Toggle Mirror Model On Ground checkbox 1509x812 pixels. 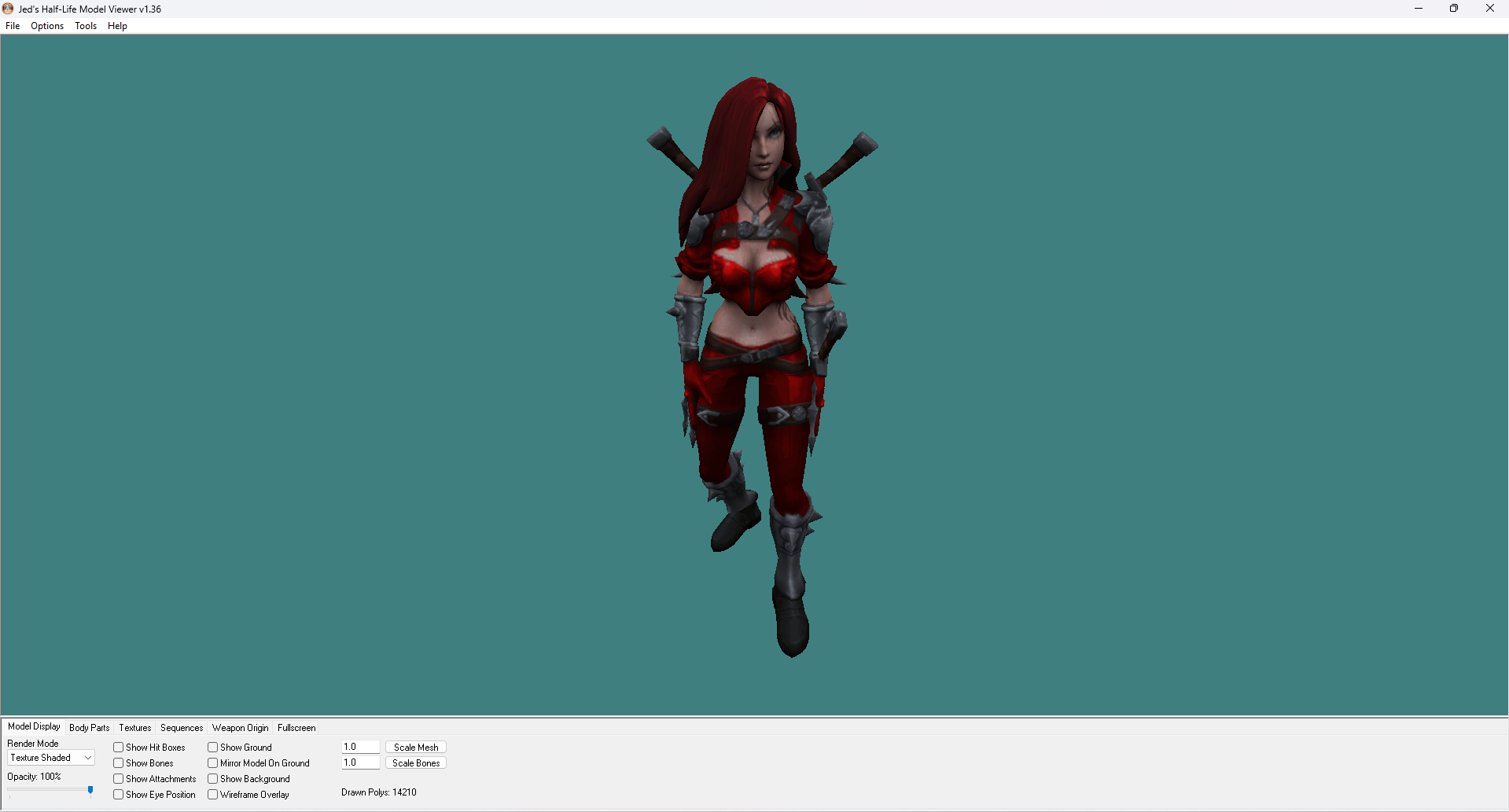tap(213, 763)
